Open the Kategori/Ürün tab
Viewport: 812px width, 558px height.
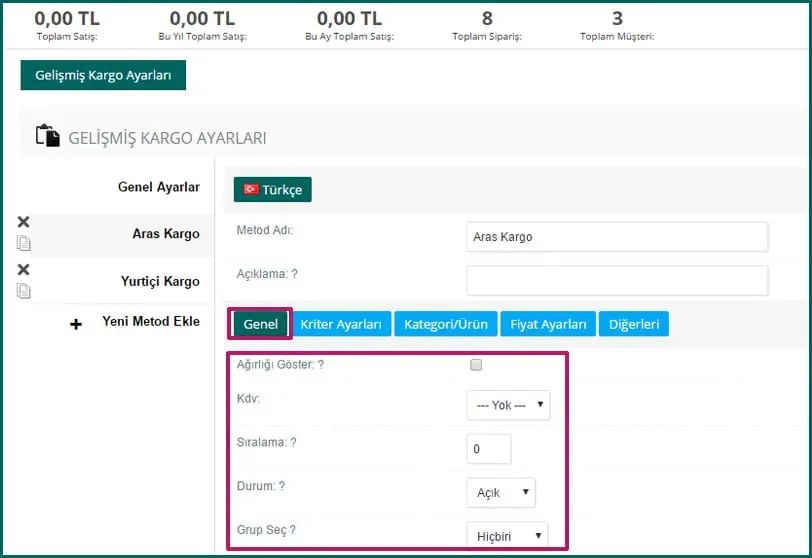(445, 324)
